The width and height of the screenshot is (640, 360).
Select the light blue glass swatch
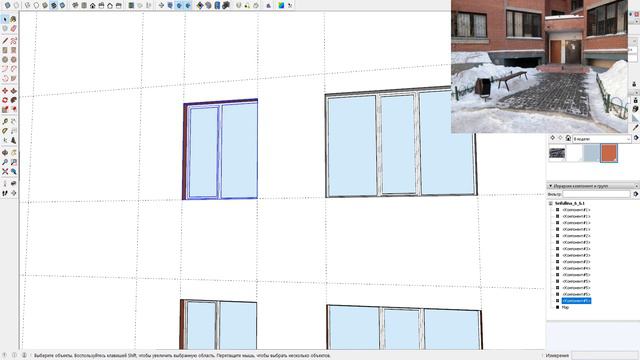(x=591, y=153)
